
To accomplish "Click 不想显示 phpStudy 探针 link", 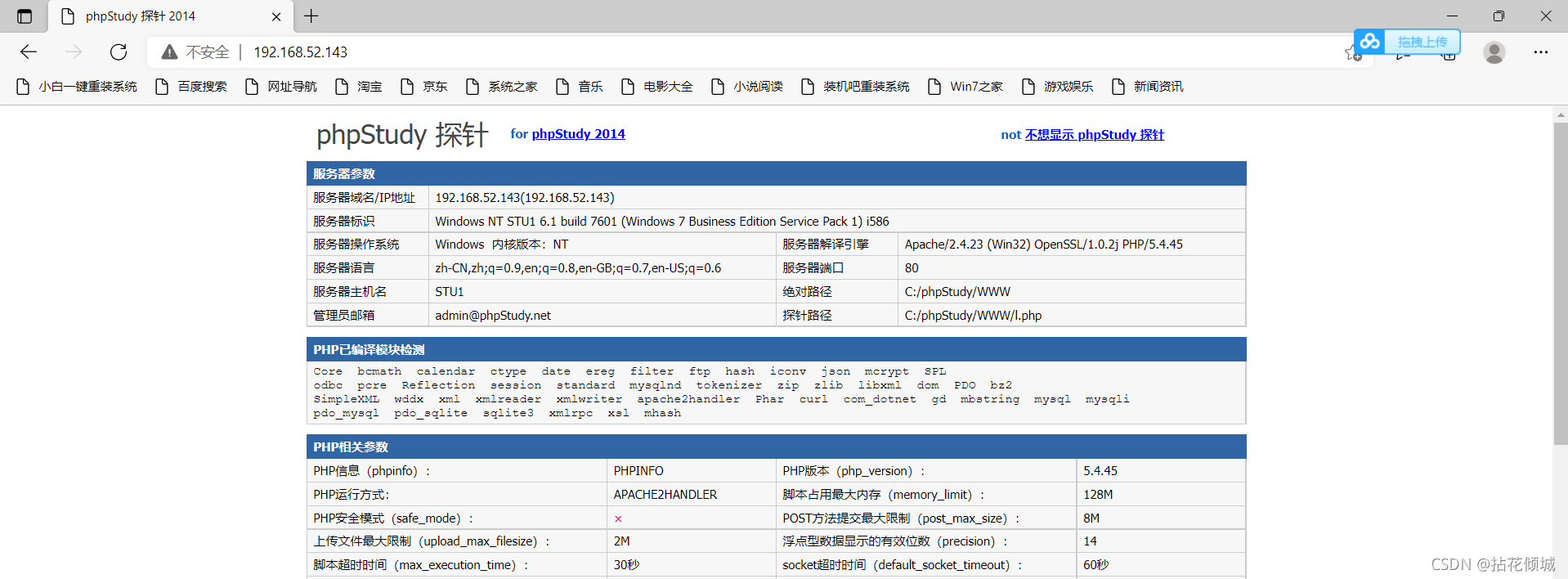I will [1095, 135].
